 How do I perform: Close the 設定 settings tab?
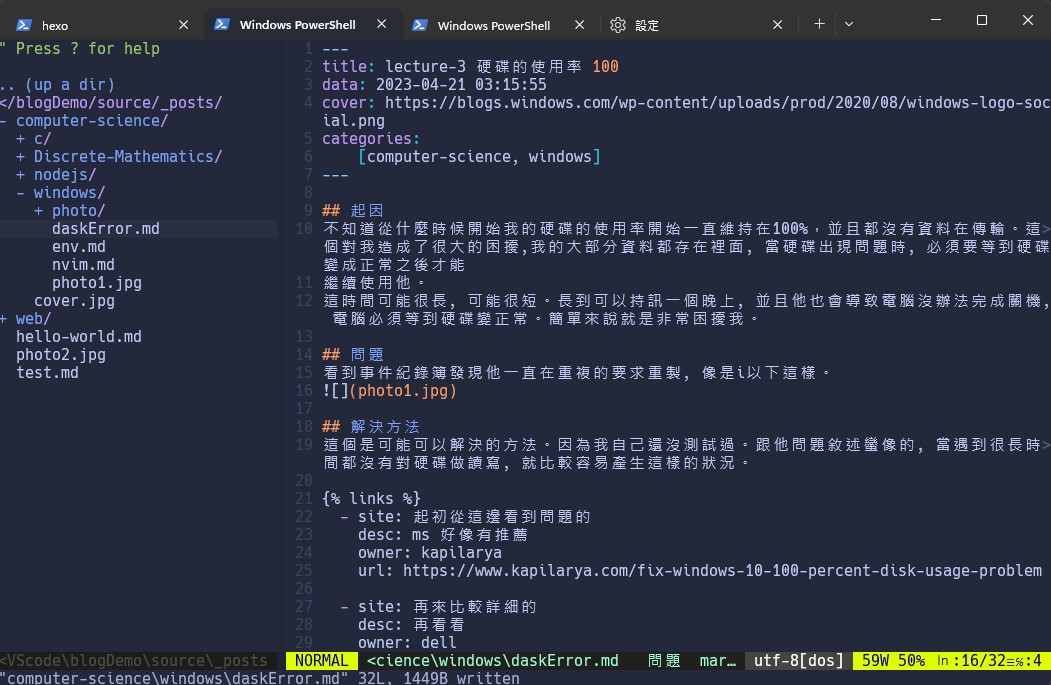click(778, 25)
